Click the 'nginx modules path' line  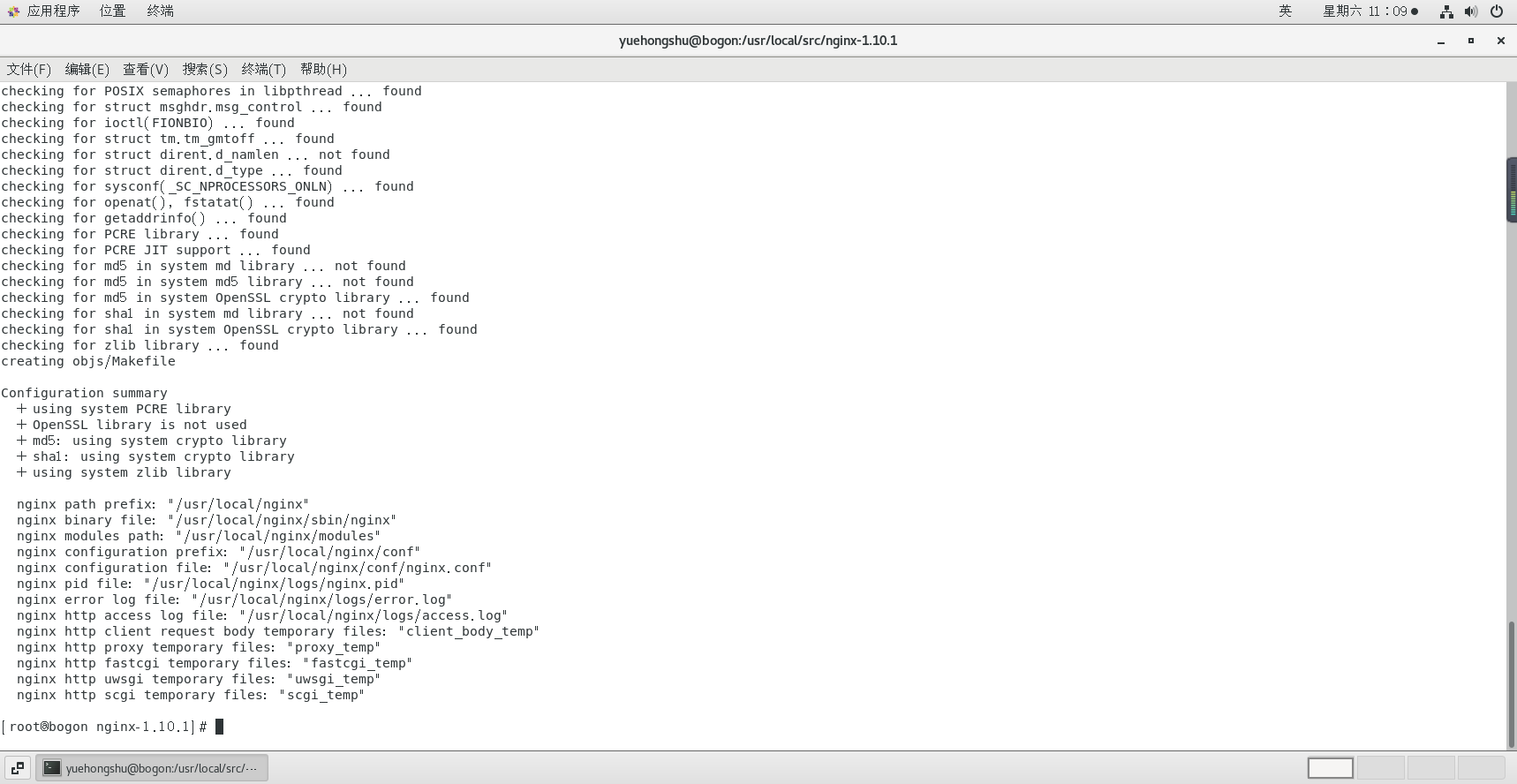tap(199, 536)
